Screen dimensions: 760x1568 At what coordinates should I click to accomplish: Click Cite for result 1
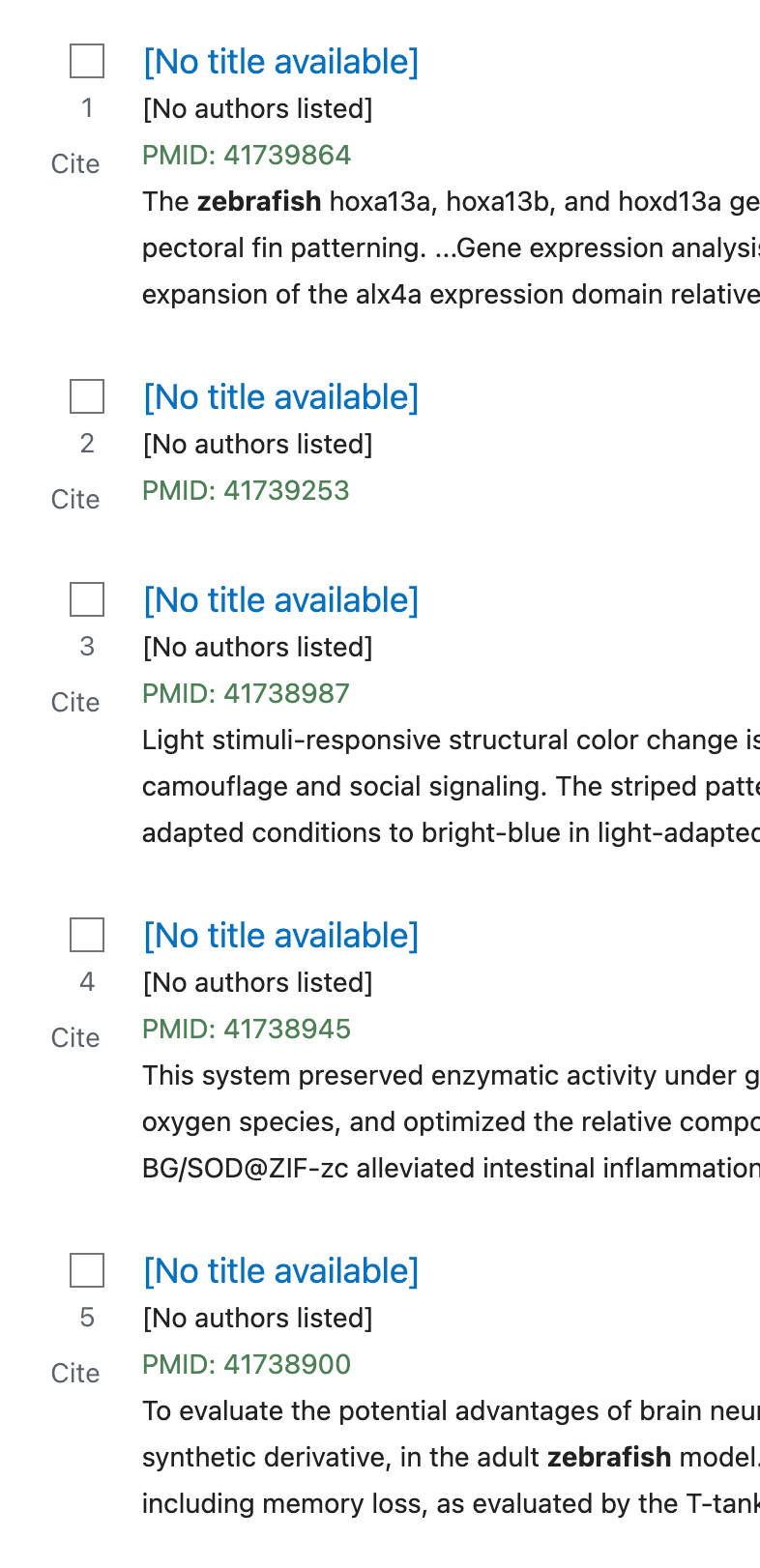(75, 164)
